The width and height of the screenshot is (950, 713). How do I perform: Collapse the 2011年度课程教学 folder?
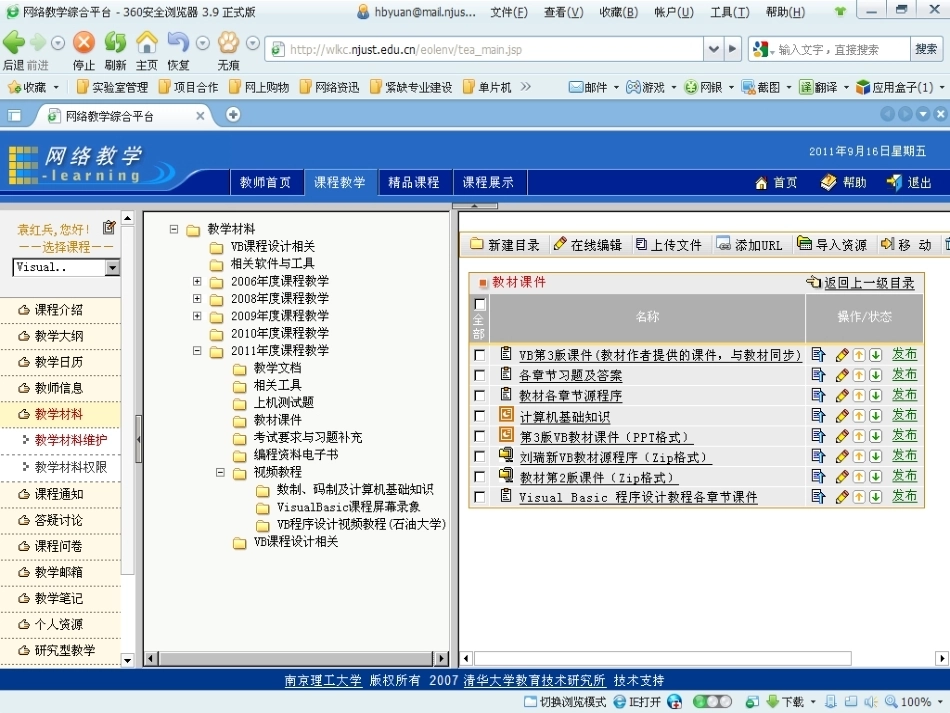pos(197,350)
